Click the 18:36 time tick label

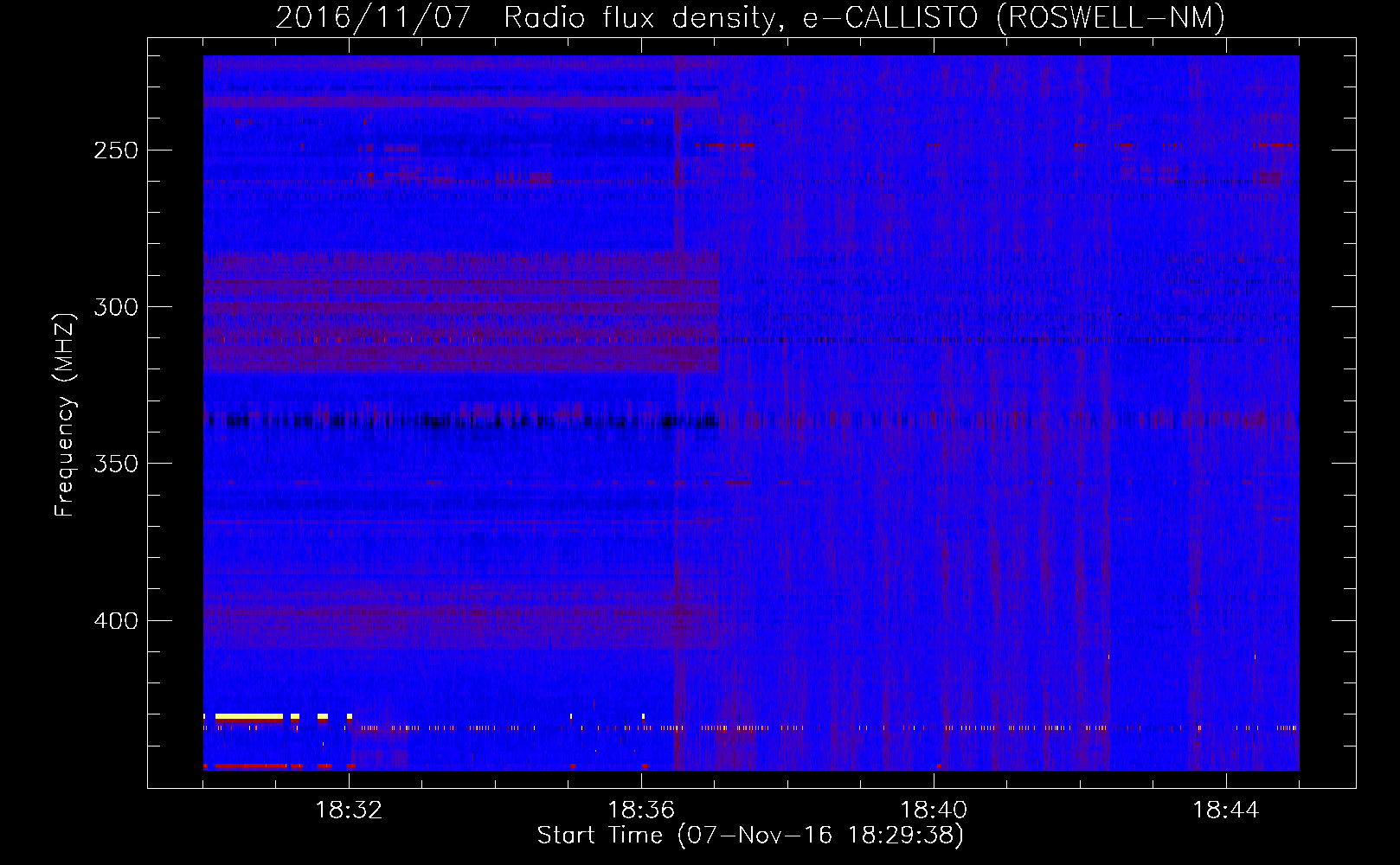(x=641, y=811)
